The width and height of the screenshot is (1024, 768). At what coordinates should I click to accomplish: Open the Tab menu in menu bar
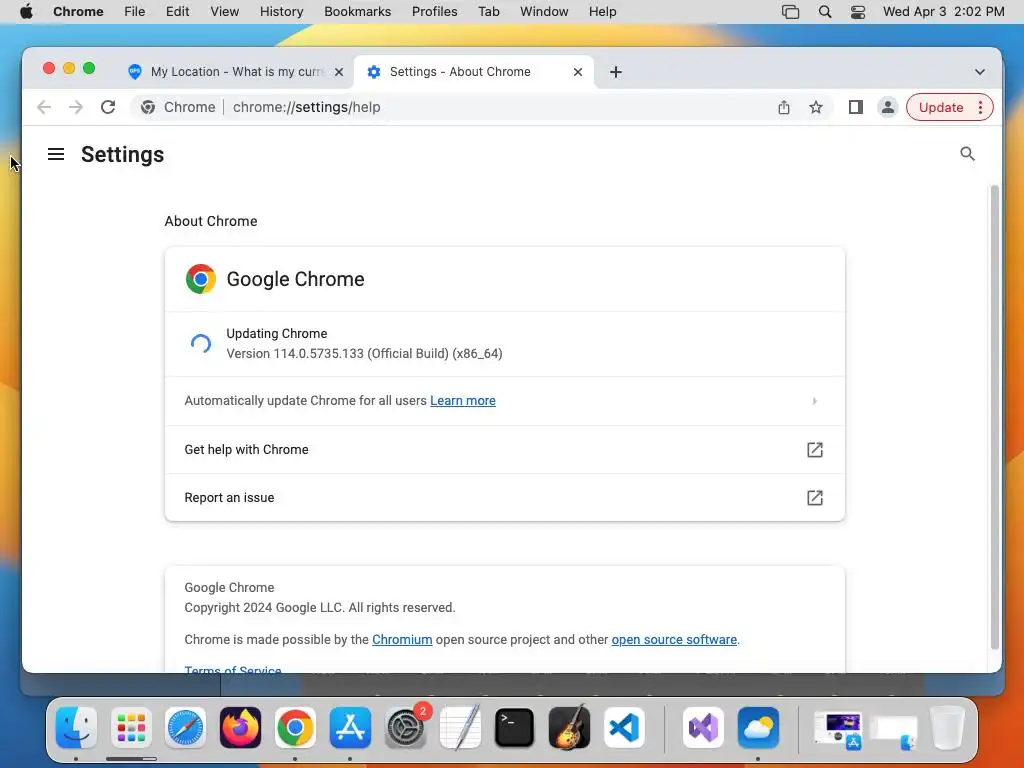(x=488, y=12)
